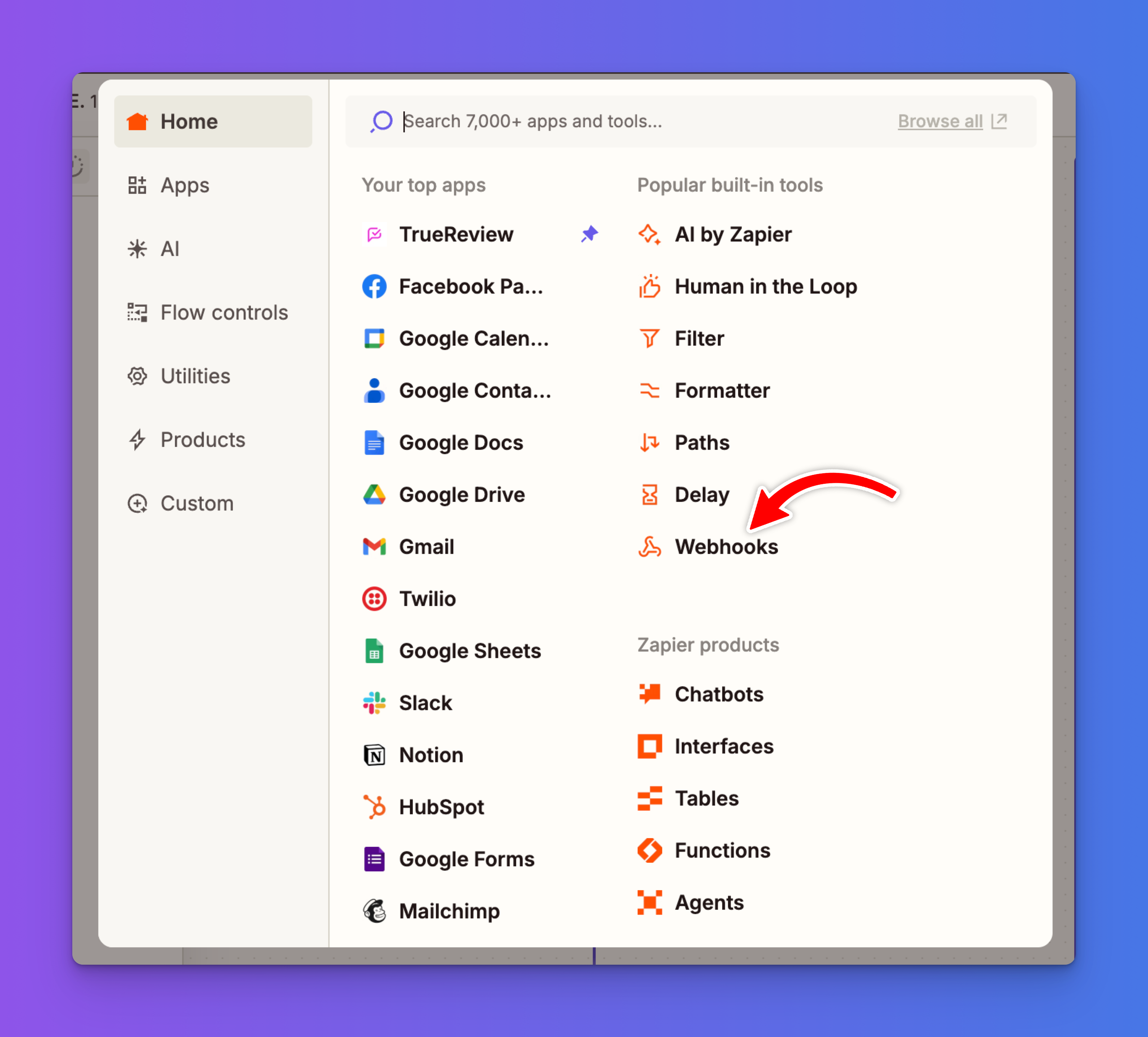Select the HubSpot app icon
1148x1037 pixels.
[374, 807]
